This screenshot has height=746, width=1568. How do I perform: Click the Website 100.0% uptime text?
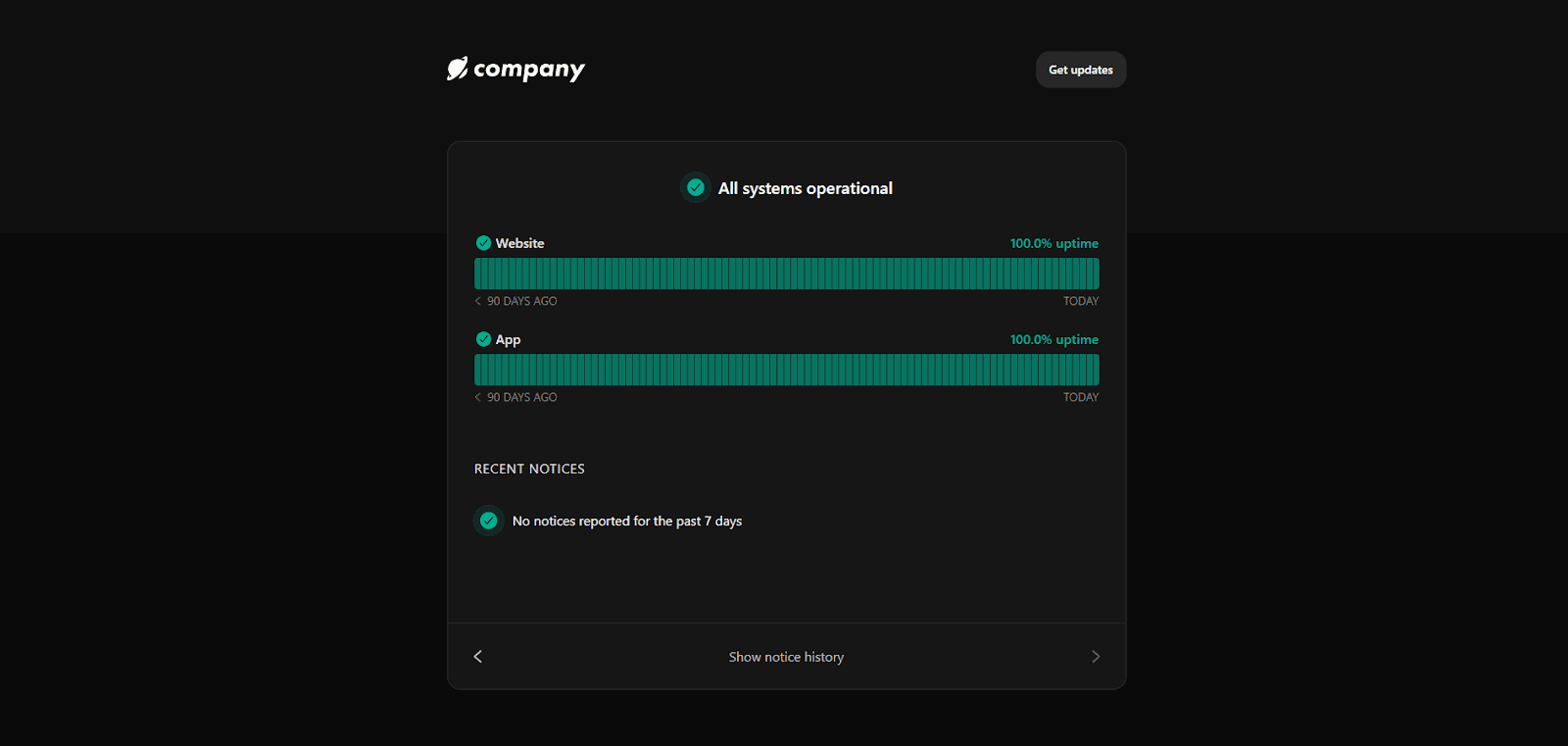[1054, 243]
